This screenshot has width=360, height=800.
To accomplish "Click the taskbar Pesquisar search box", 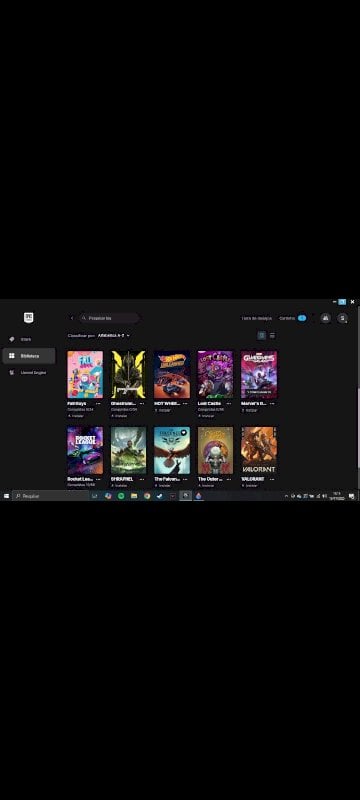I will (x=50, y=496).
